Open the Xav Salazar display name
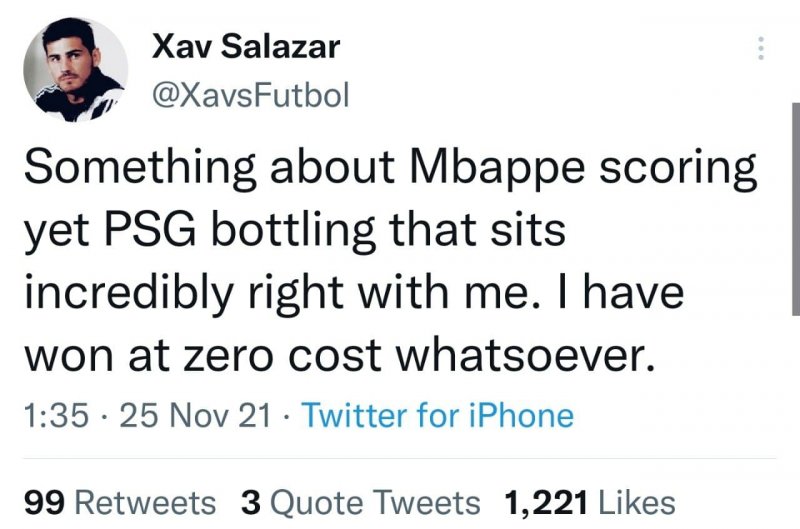Screen dimensions: 800x529 (245, 46)
